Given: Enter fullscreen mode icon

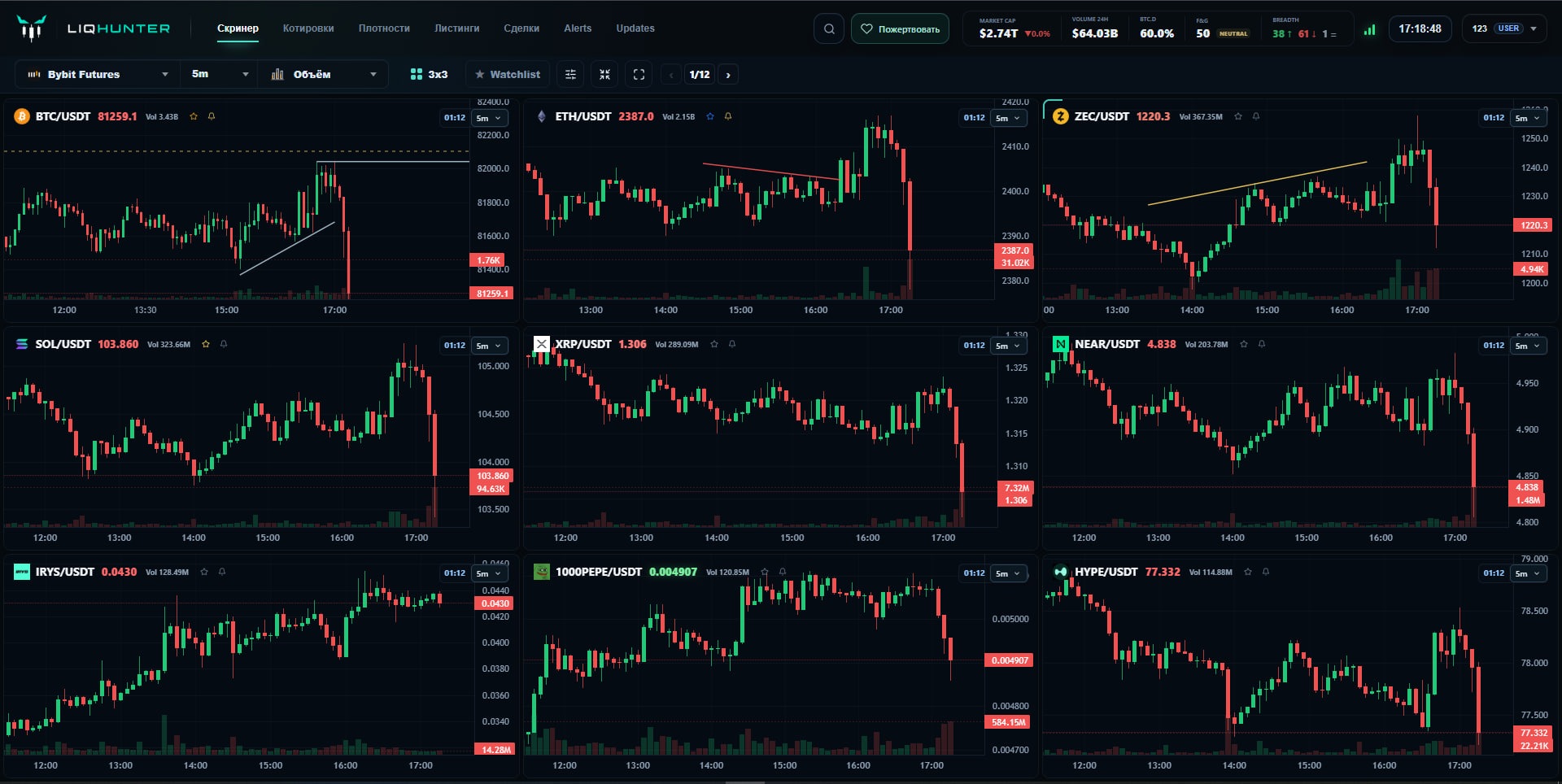Looking at the screenshot, I should tap(639, 74).
